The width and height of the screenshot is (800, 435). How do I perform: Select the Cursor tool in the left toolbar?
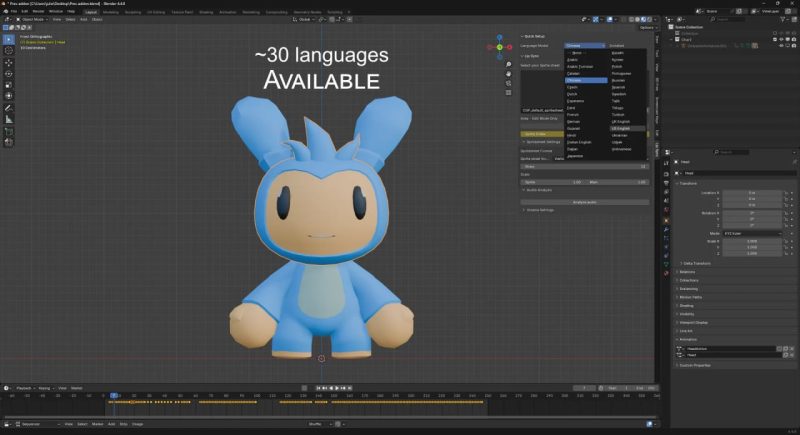click(9, 50)
